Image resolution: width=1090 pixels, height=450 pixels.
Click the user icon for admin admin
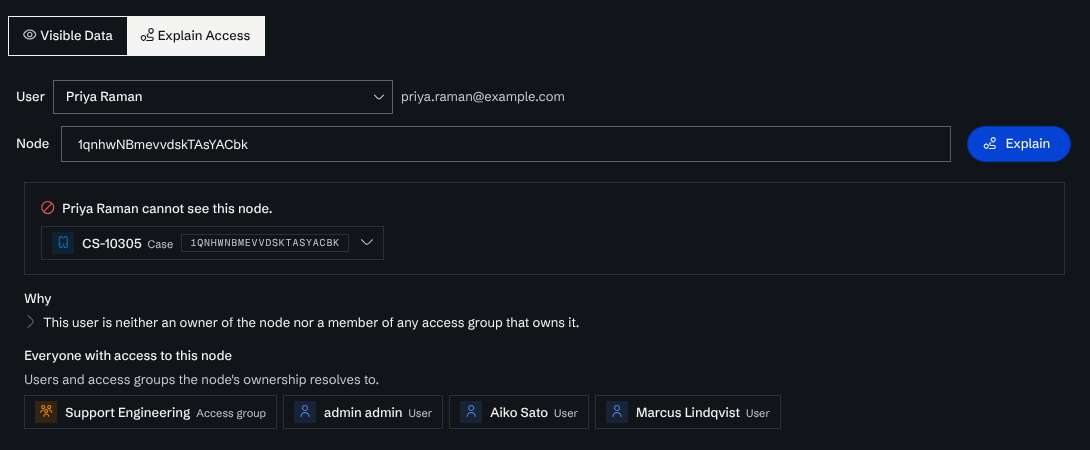click(x=304, y=412)
